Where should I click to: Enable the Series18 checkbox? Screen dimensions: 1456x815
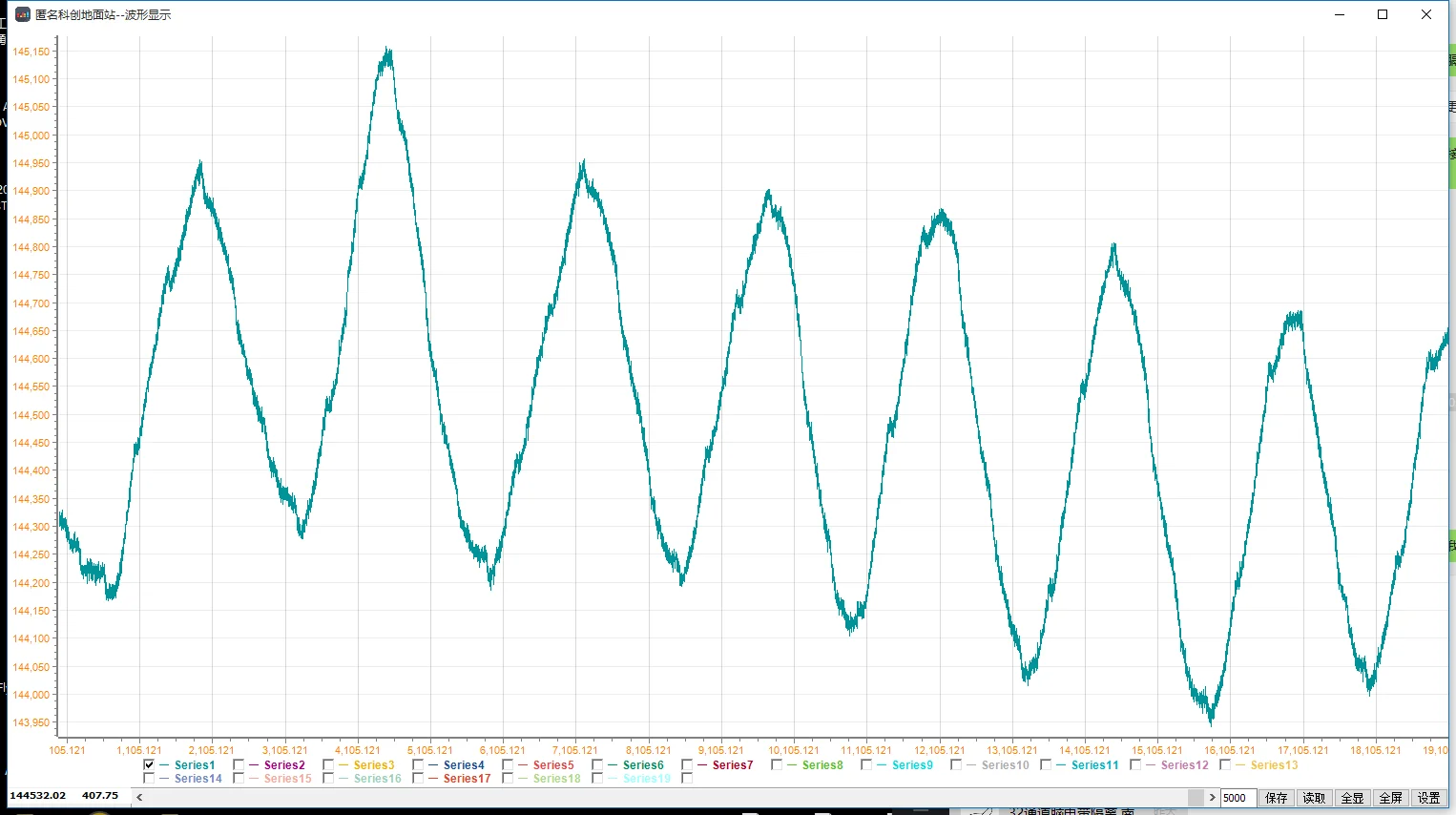(508, 779)
